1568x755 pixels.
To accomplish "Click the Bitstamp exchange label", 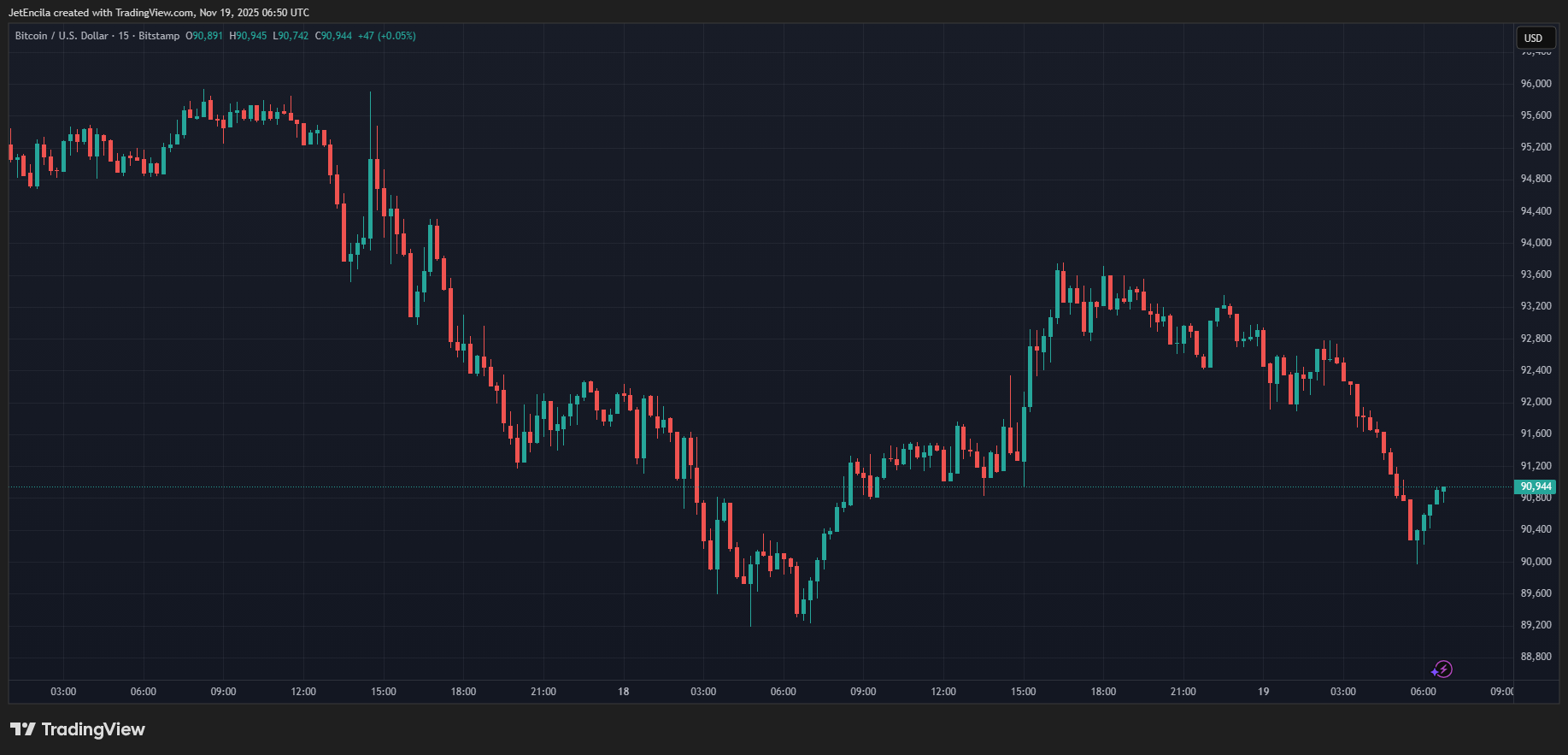I will [159, 36].
